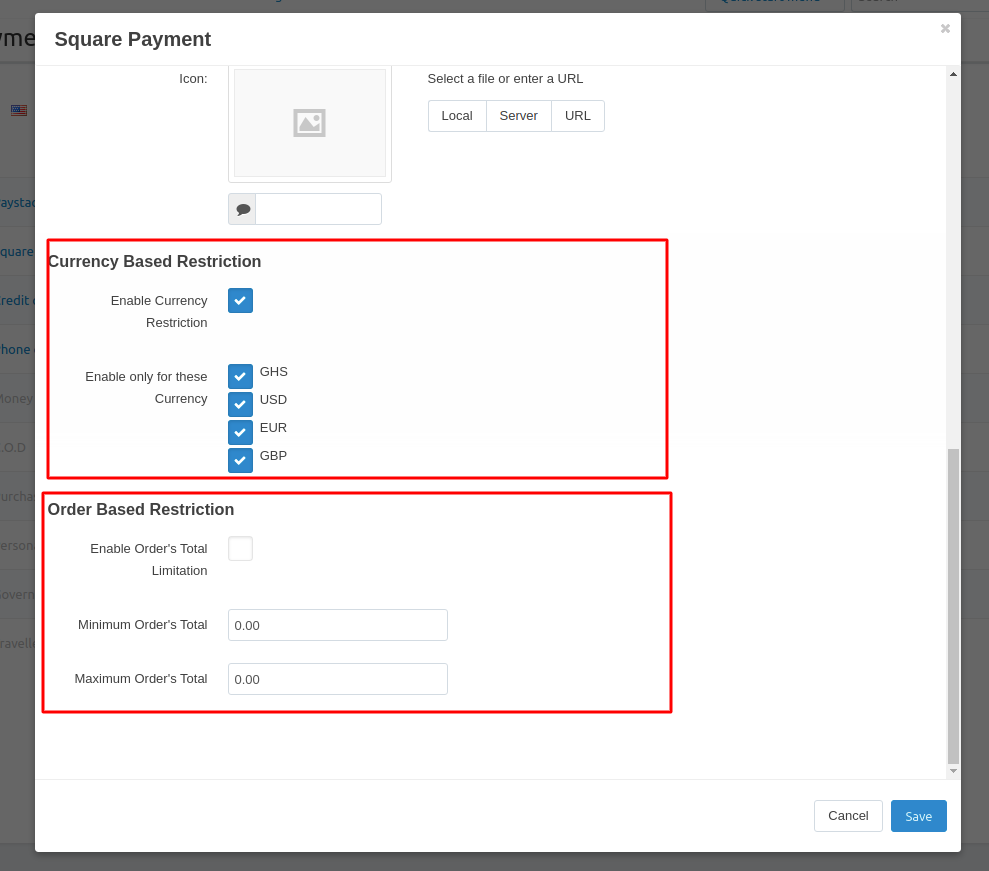Uncheck the USD currency checkbox
Viewport: 989px width, 871px height.
pos(240,404)
